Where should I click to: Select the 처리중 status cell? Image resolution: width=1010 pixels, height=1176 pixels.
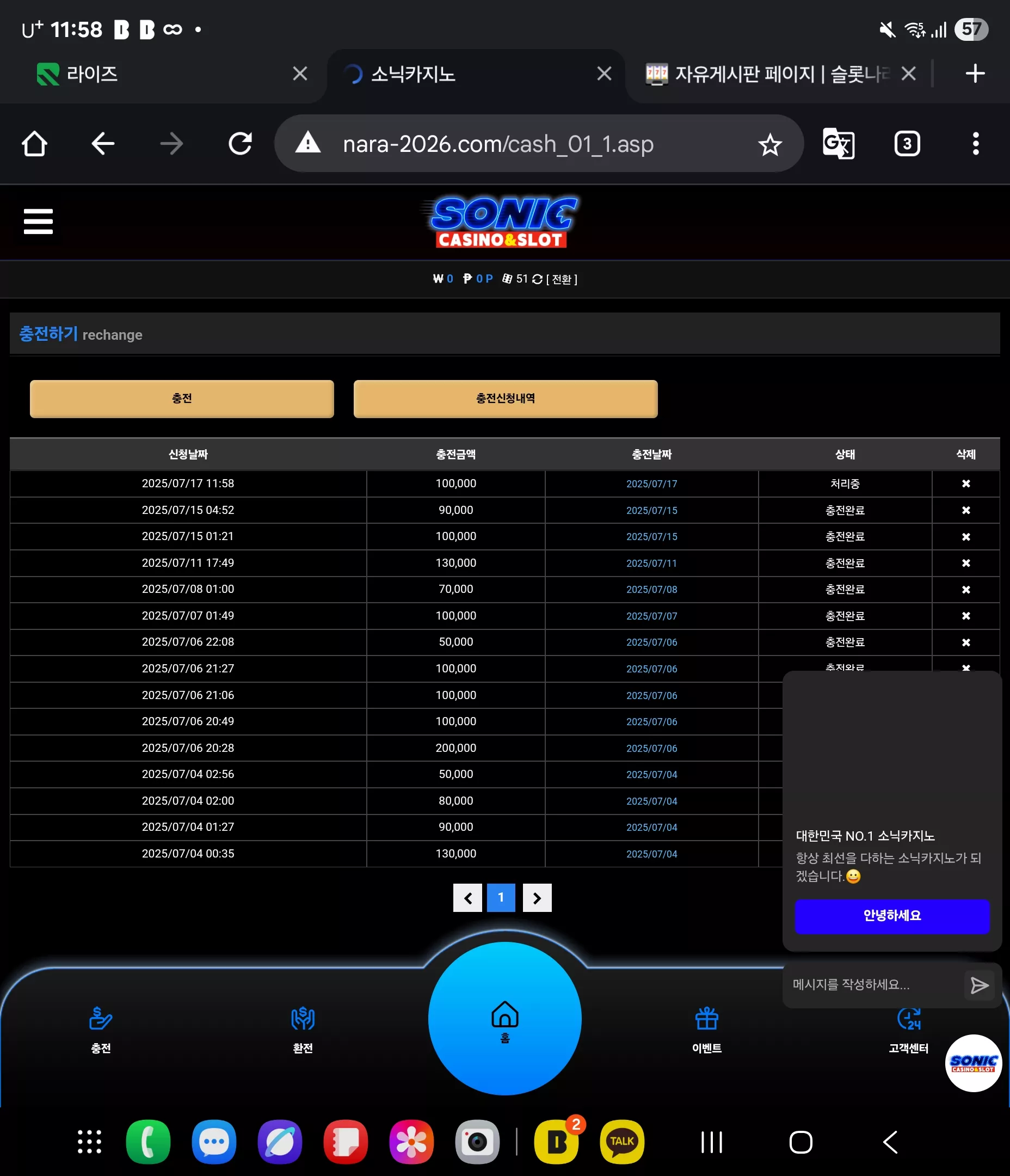click(845, 483)
